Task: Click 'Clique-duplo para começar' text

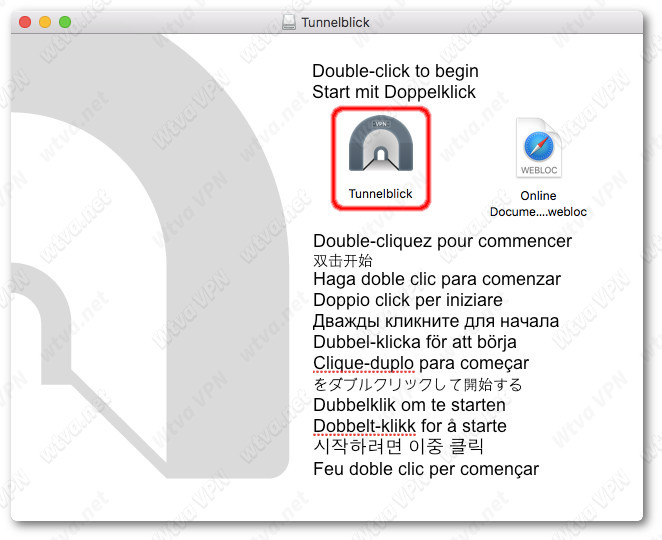Action: [421, 363]
